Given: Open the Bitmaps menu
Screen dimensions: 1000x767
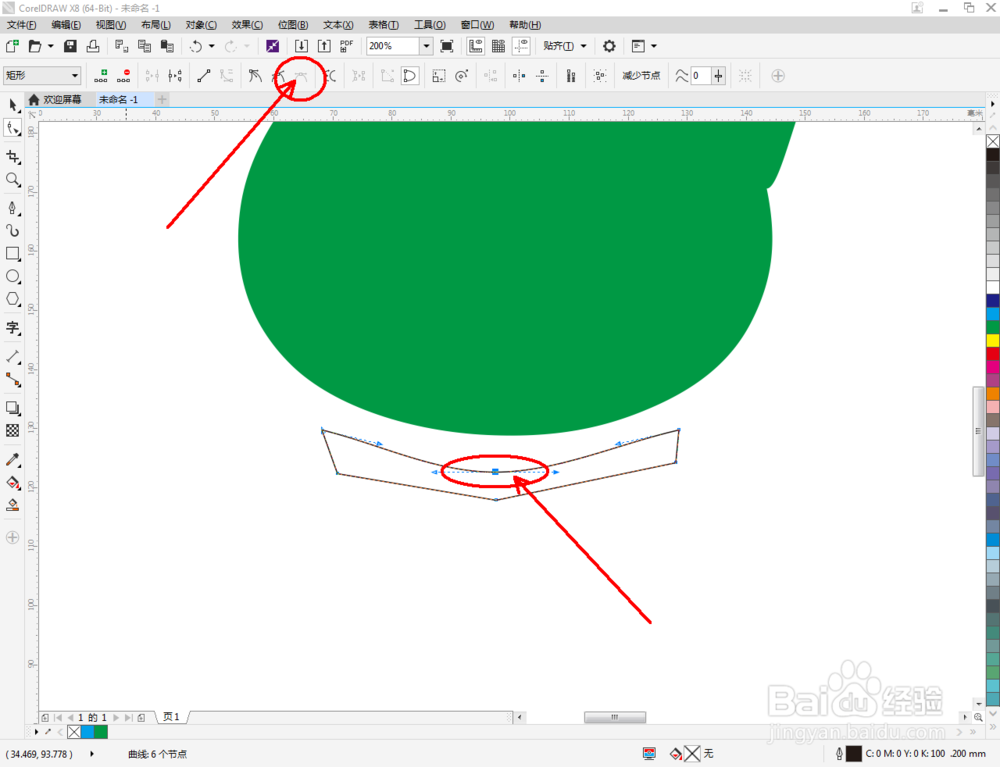Looking at the screenshot, I should click(x=293, y=25).
